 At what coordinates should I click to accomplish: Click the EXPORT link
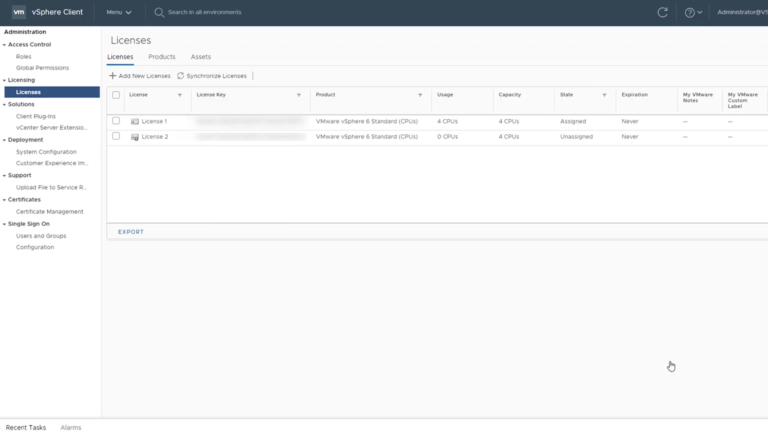point(131,232)
